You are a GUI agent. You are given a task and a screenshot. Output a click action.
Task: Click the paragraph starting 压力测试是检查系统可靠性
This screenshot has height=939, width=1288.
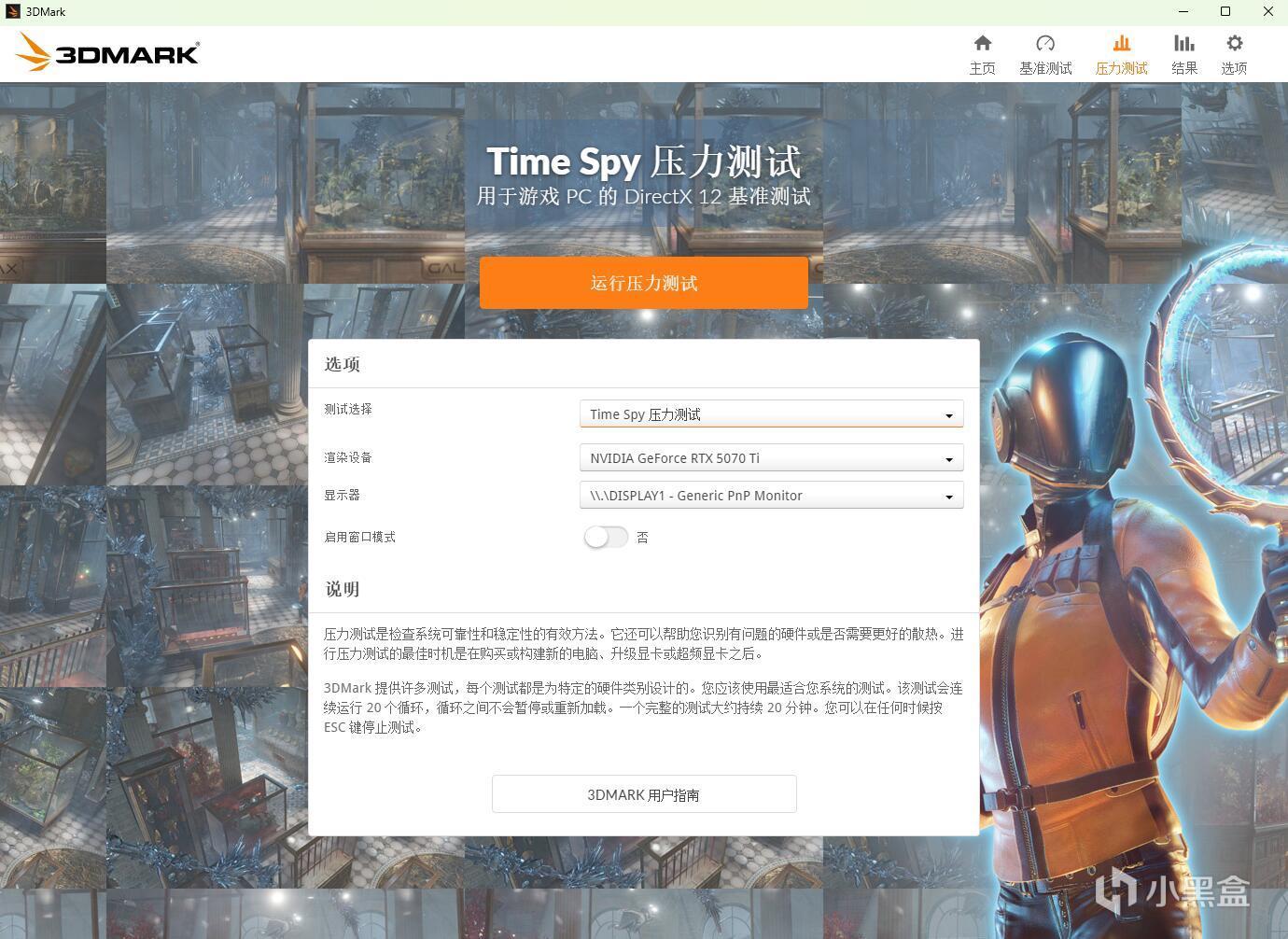pyautogui.click(x=644, y=644)
